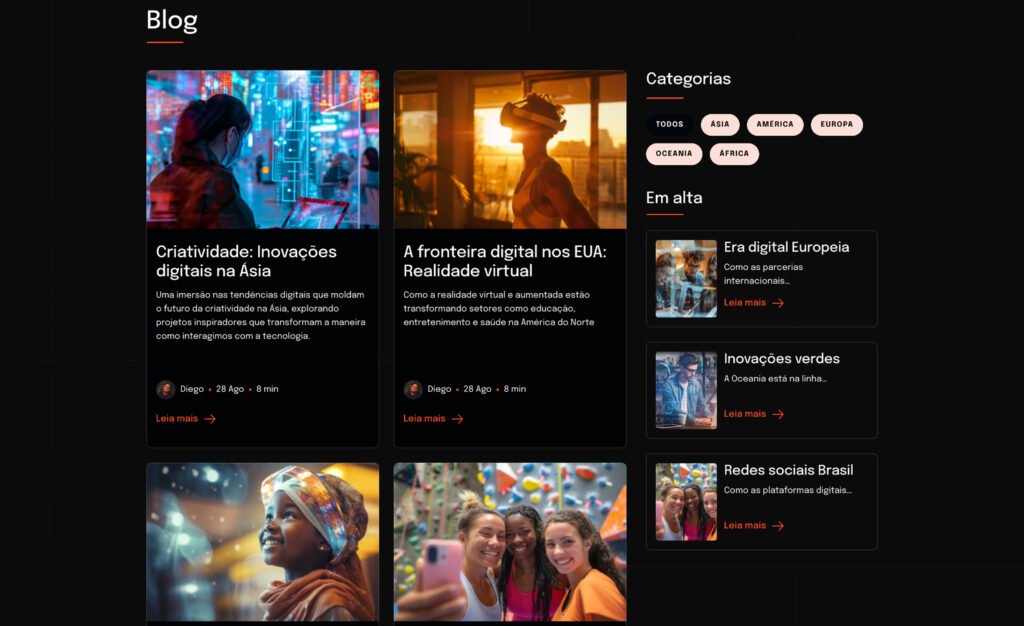Viewport: 1024px width, 626px height.
Task: Open A fronteira digital nos EUA title
Action: click(505, 261)
